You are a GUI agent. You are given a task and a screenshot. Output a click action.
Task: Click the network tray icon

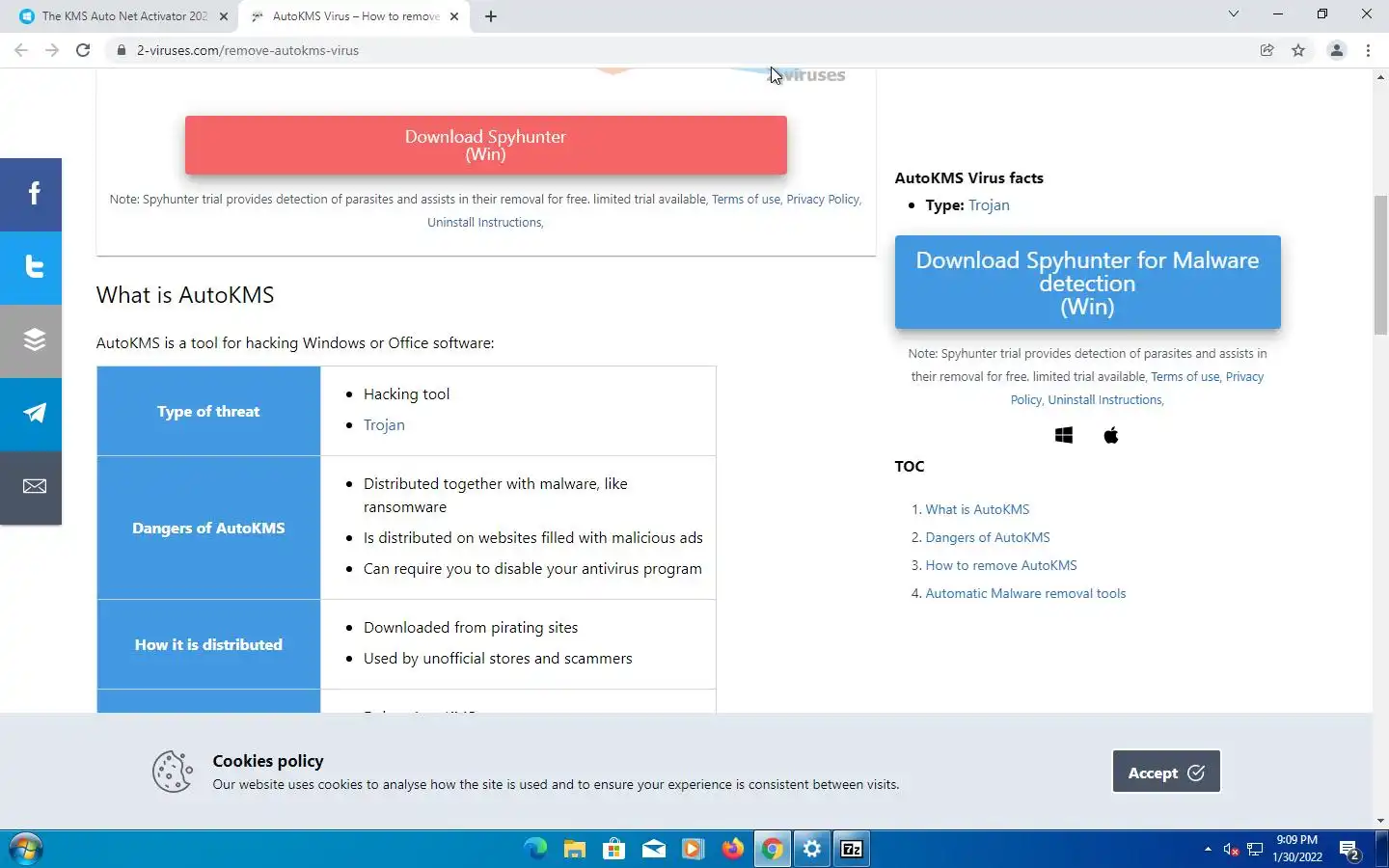(x=1255, y=849)
